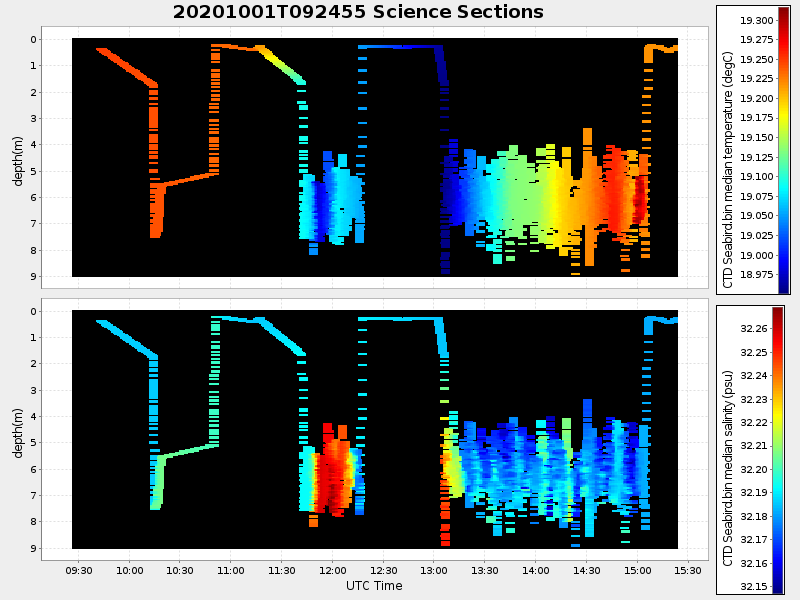Click the 32.18 salinity colorbar value
The height and width of the screenshot is (600, 800).
[754, 517]
